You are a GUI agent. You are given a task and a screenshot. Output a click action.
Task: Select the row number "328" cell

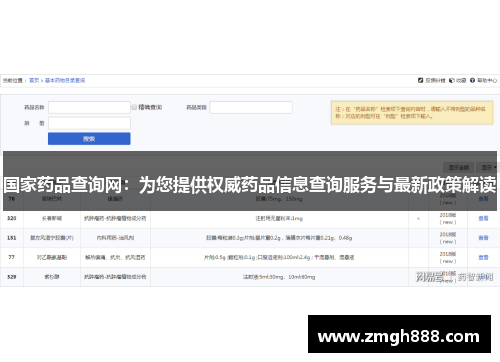tap(12, 218)
